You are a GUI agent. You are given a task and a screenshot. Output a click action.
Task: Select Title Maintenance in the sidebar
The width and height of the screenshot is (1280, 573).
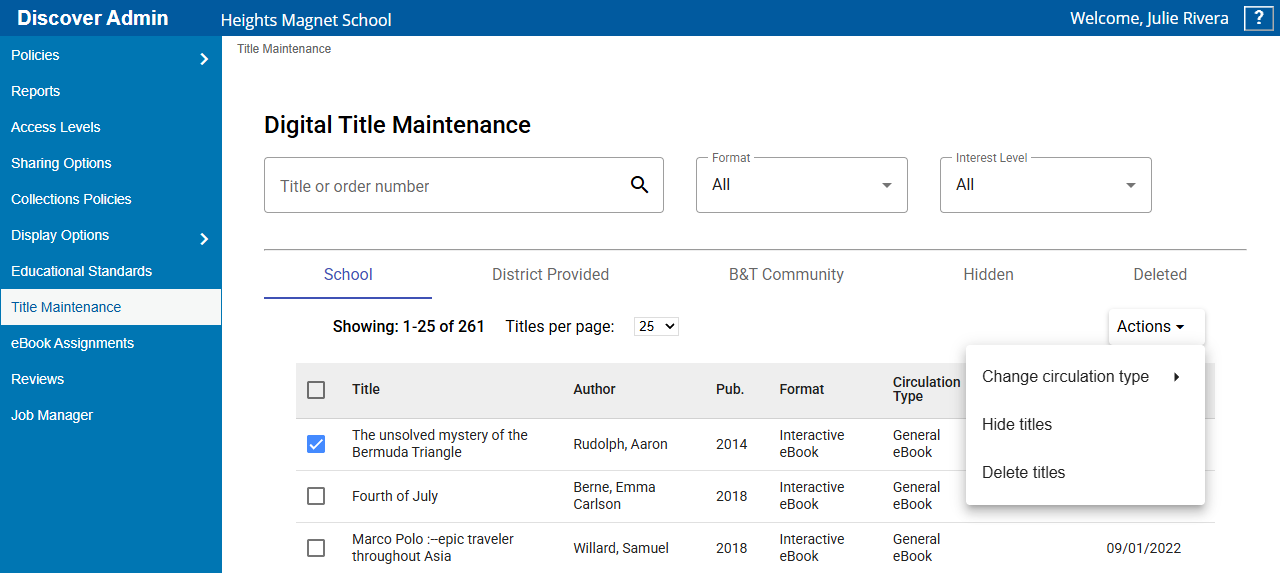coord(110,307)
